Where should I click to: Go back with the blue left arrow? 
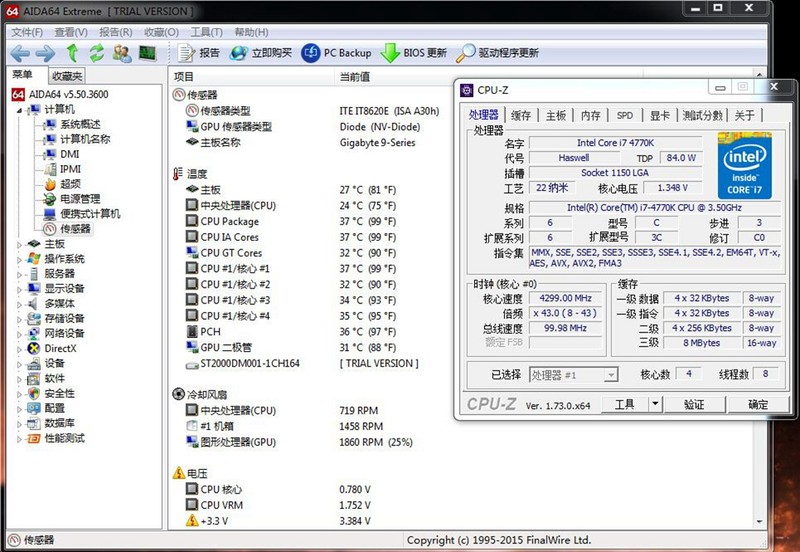[20, 53]
